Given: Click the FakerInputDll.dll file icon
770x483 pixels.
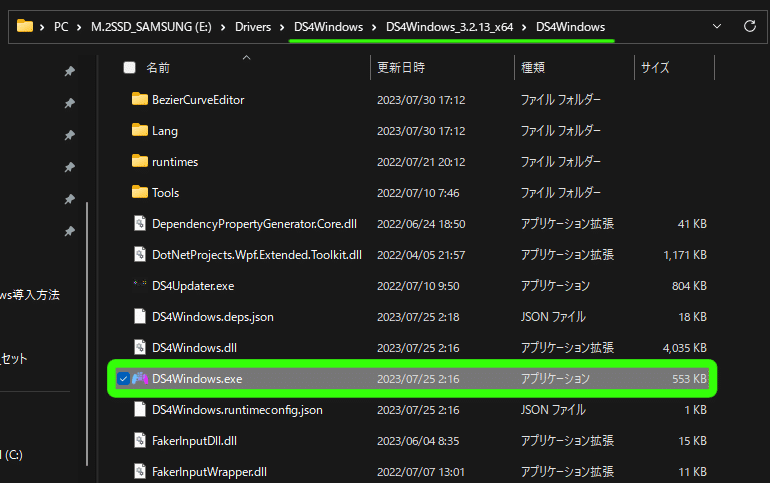Looking at the screenshot, I should click(140, 440).
